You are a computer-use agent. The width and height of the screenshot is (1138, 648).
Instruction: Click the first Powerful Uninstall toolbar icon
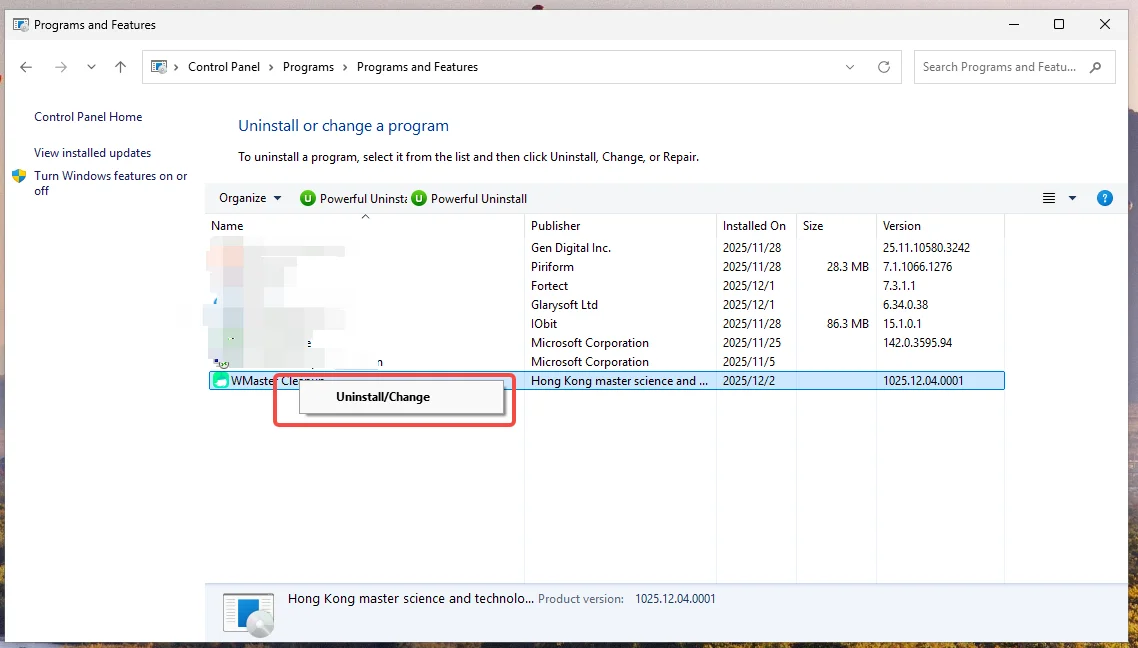click(x=308, y=198)
